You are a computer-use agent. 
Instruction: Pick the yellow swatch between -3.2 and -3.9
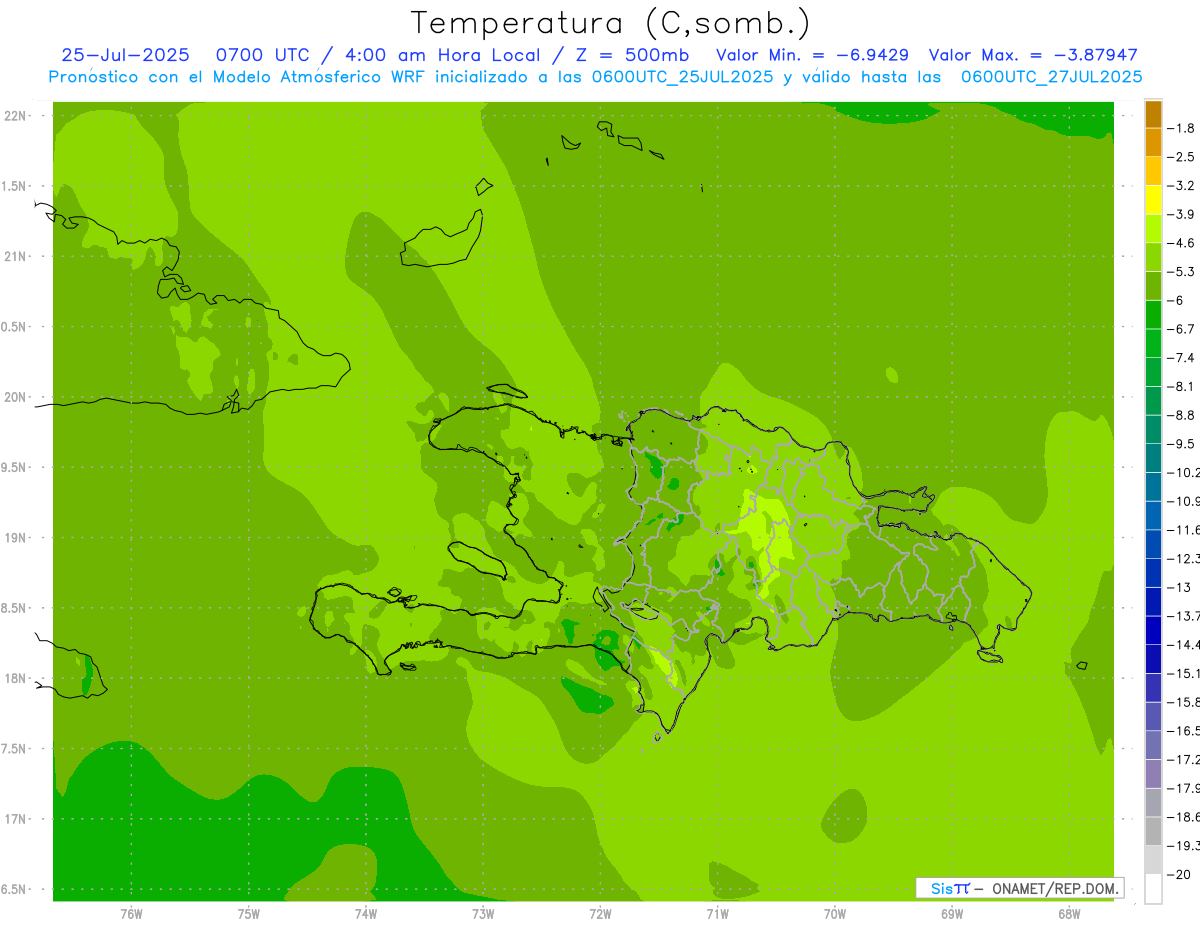(1153, 200)
